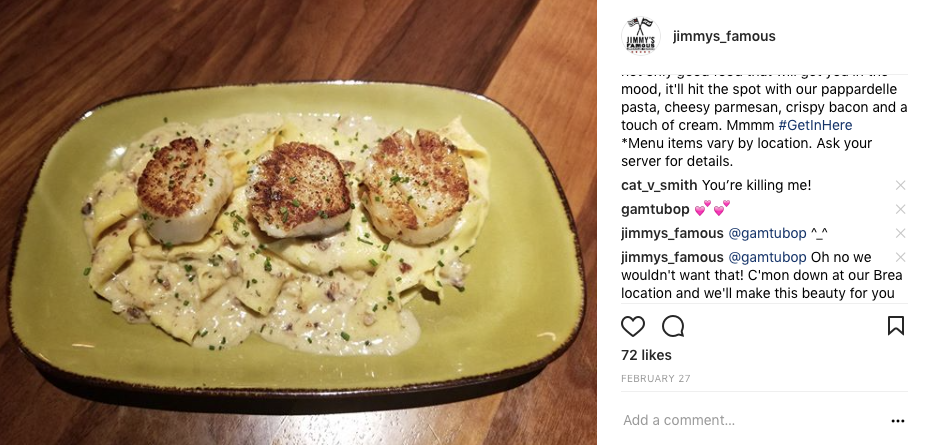The height and width of the screenshot is (445, 930).
Task: Save post with the bookmark icon
Action: pyautogui.click(x=896, y=326)
